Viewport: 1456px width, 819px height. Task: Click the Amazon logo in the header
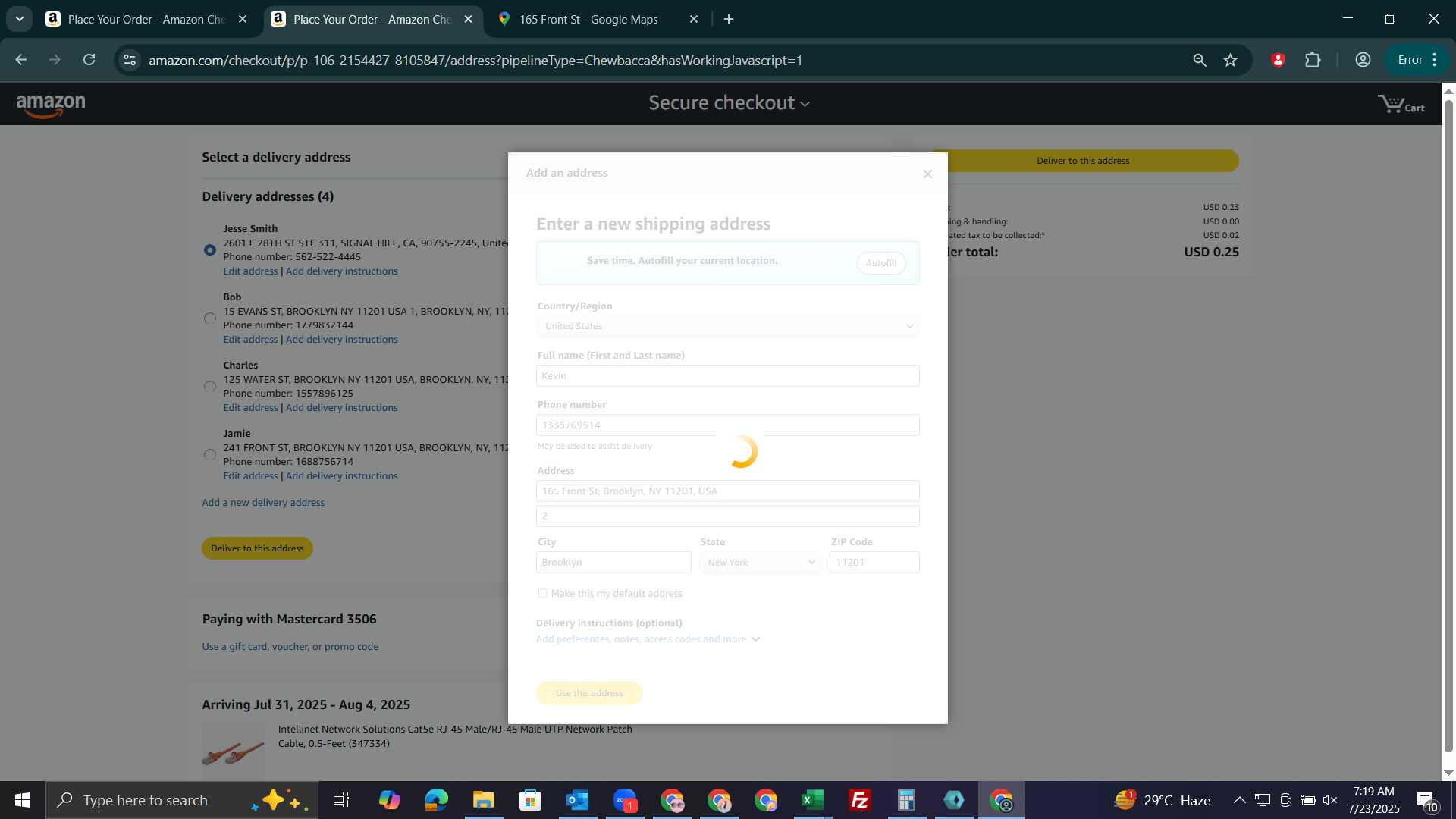point(51,105)
